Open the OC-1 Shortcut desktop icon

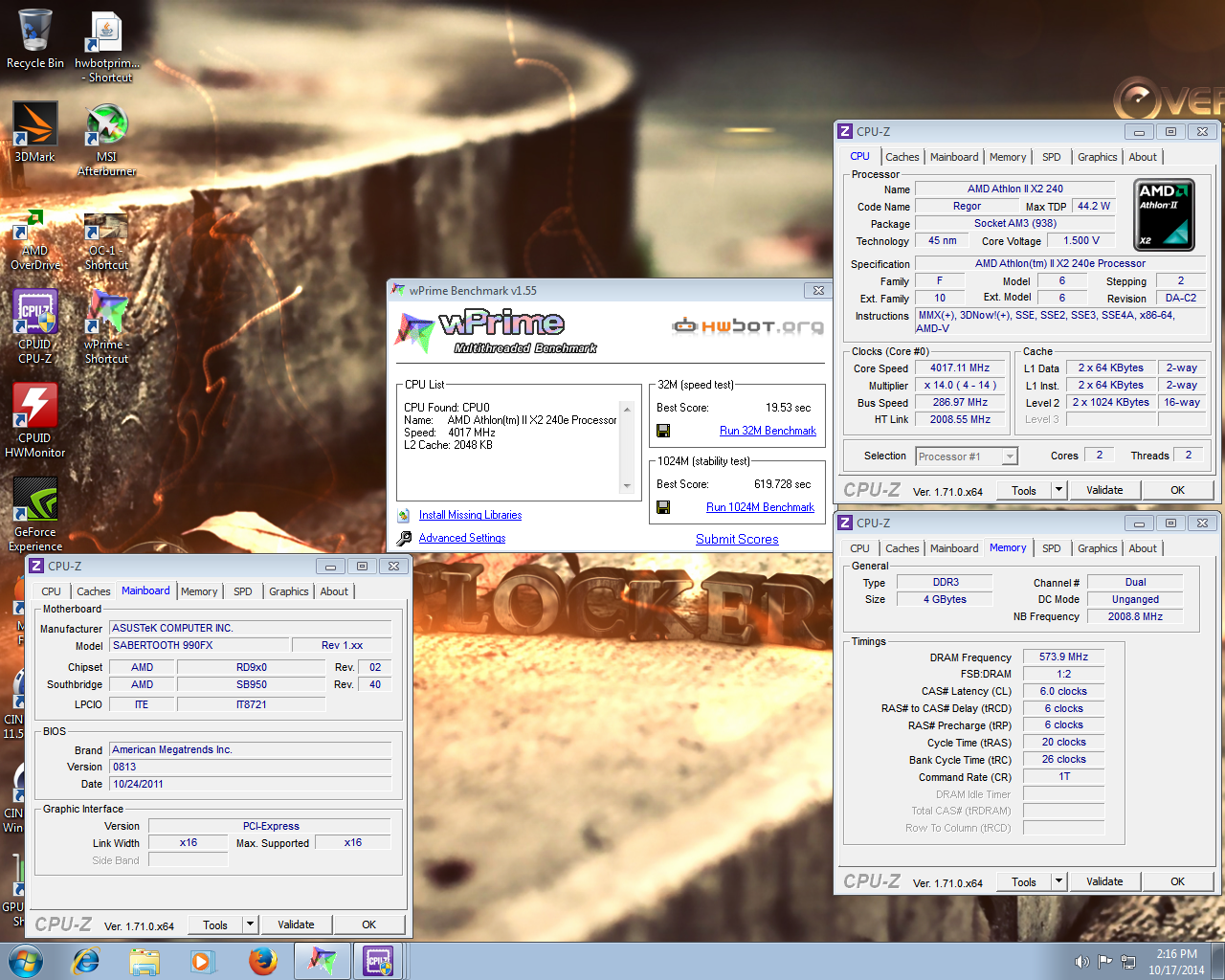pyautogui.click(x=106, y=241)
